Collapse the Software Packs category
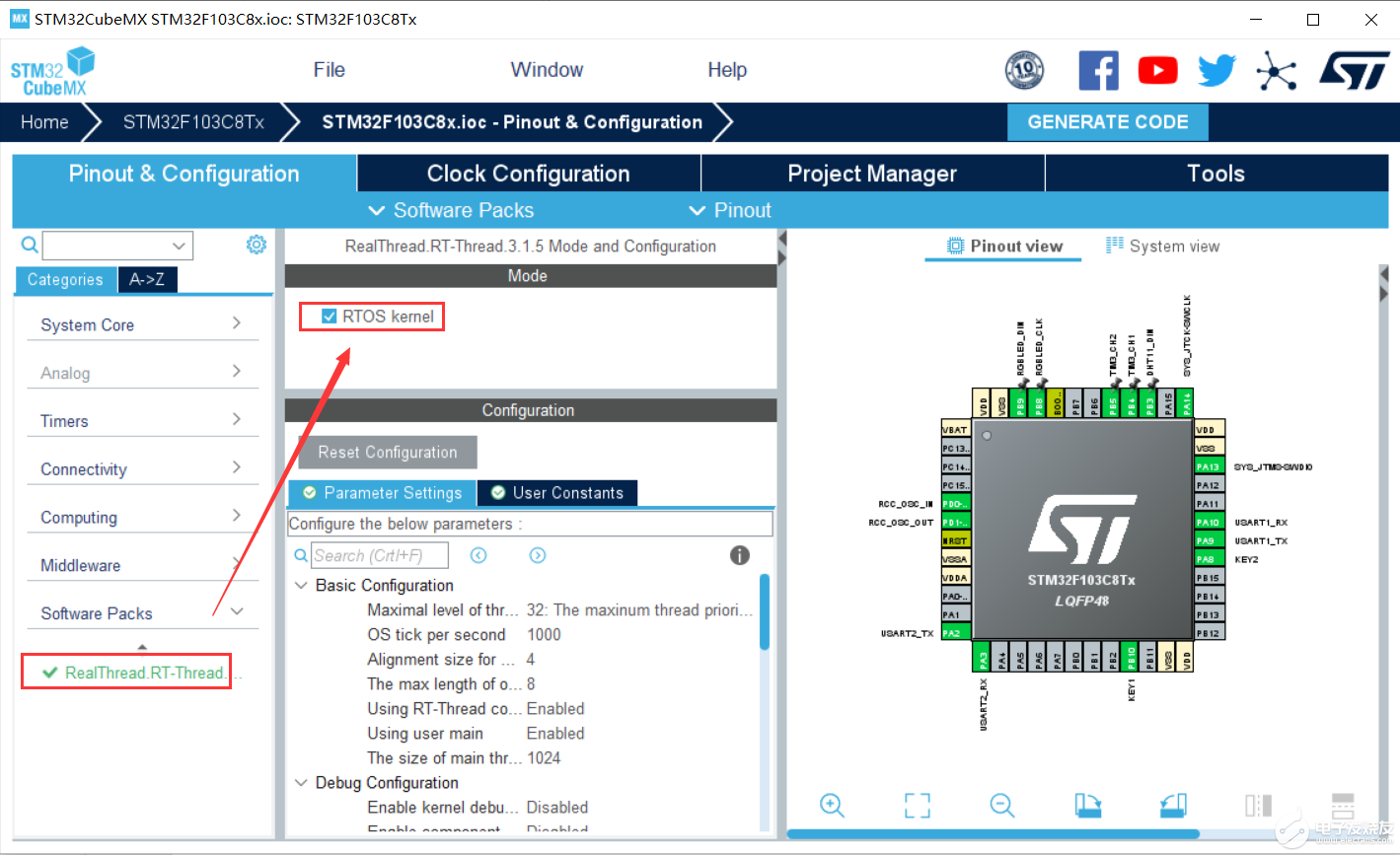The width and height of the screenshot is (1400, 855). coord(142,613)
